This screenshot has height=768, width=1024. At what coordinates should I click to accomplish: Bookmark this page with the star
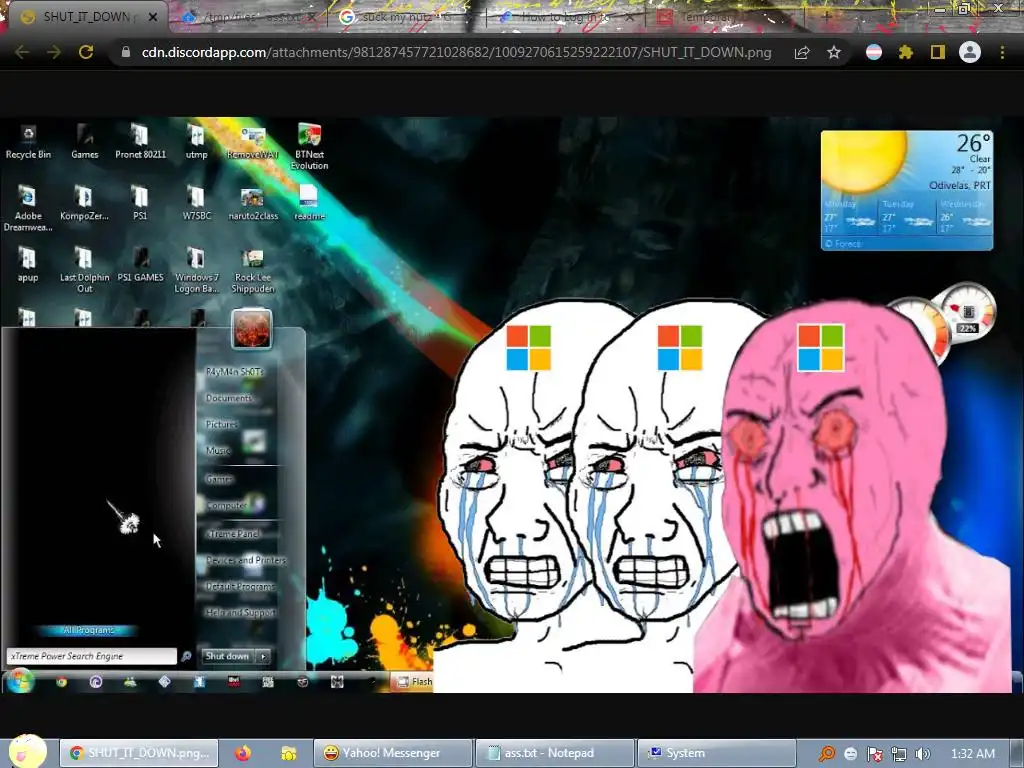point(833,52)
